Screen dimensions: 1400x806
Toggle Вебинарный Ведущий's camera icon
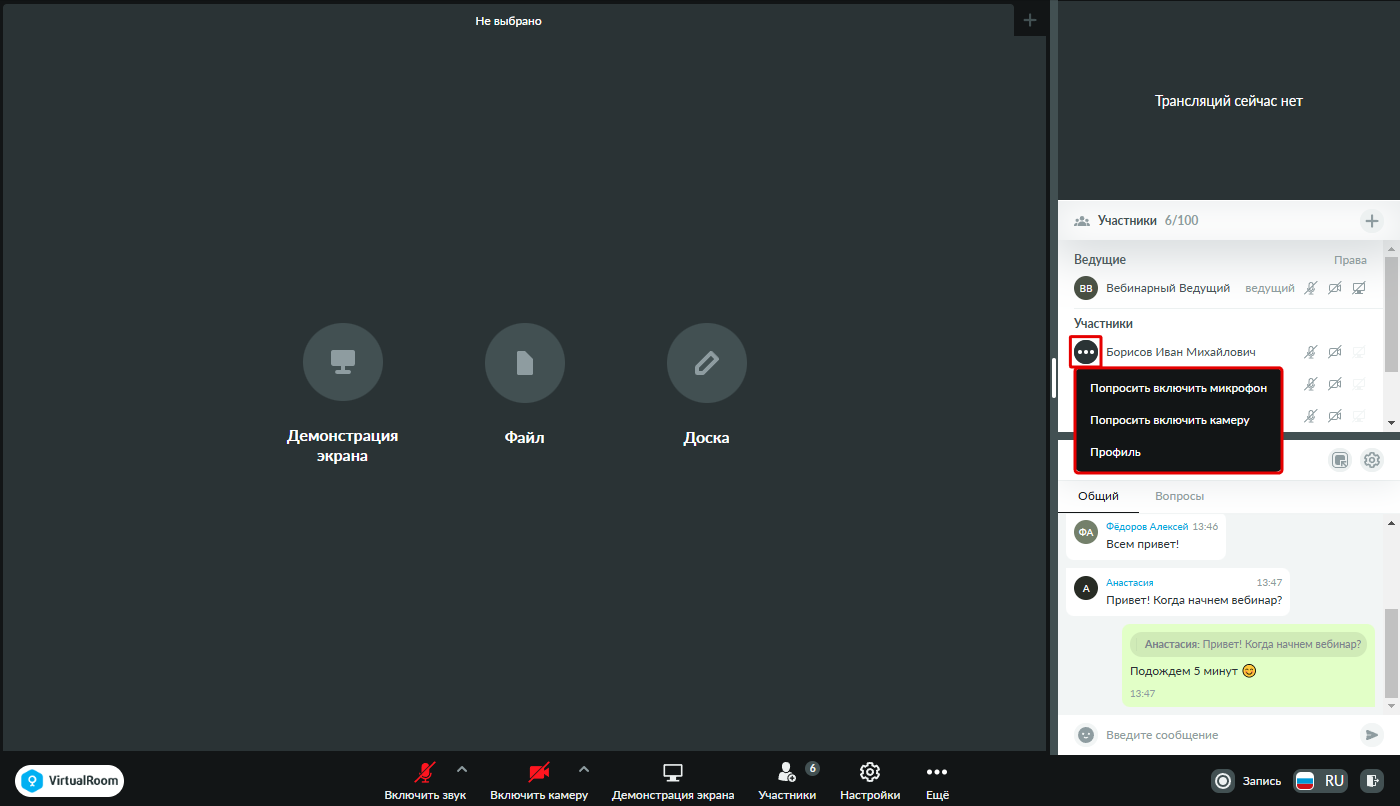tap(1335, 288)
